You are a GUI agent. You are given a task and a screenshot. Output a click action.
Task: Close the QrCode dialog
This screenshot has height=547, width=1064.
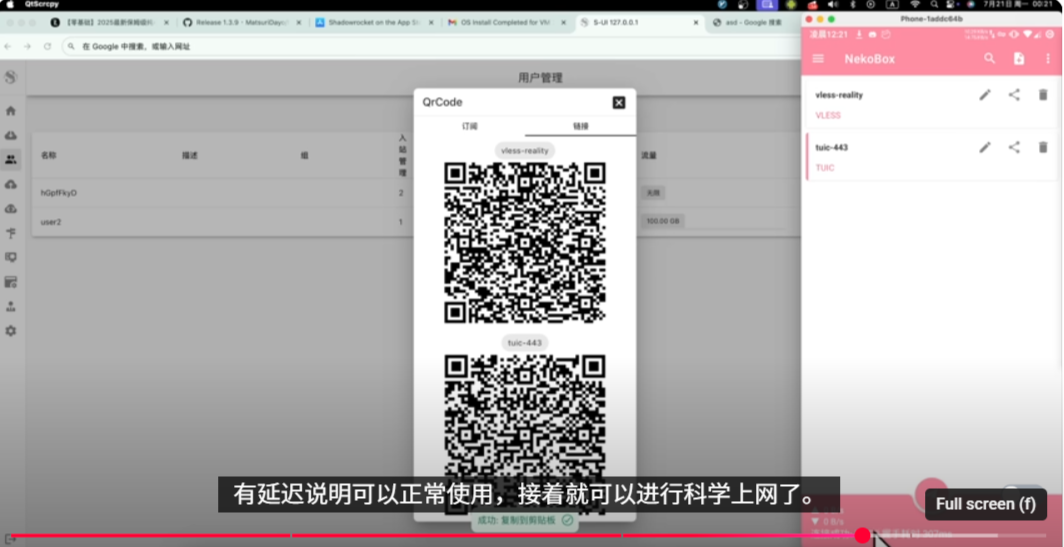[x=619, y=102]
